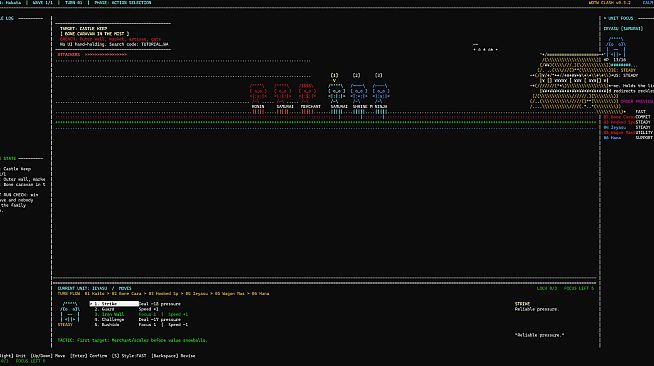
Task: Choose the highlighted Strike move
Action: click(x=114, y=304)
